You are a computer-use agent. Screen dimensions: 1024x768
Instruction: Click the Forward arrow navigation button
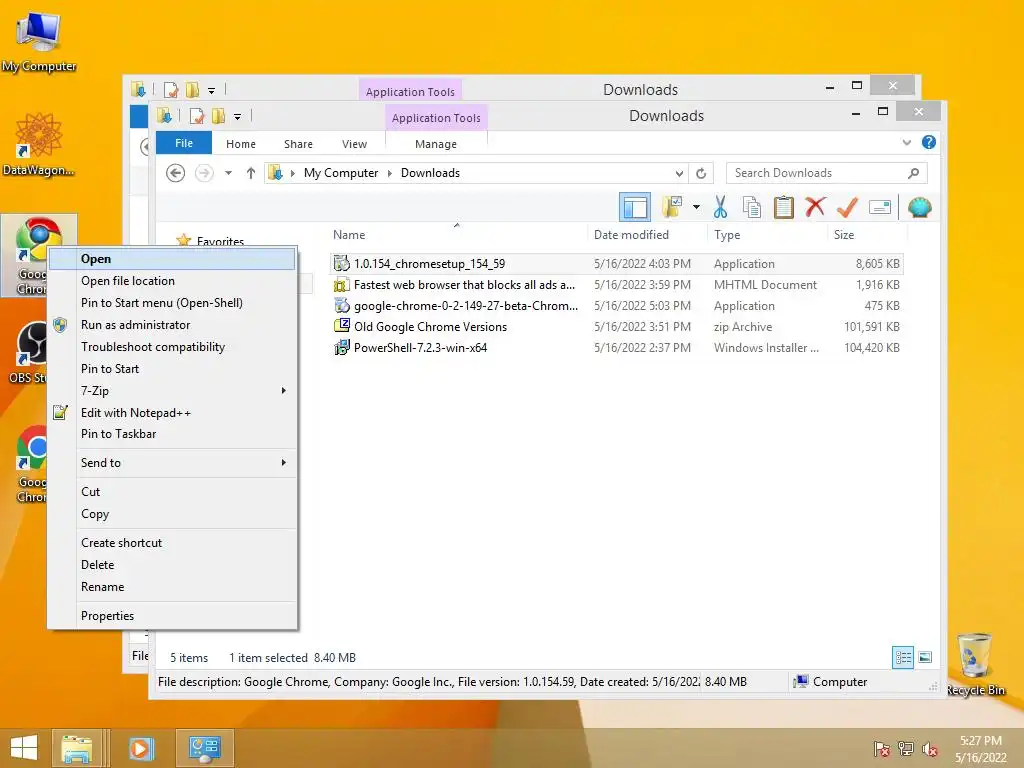(204, 173)
